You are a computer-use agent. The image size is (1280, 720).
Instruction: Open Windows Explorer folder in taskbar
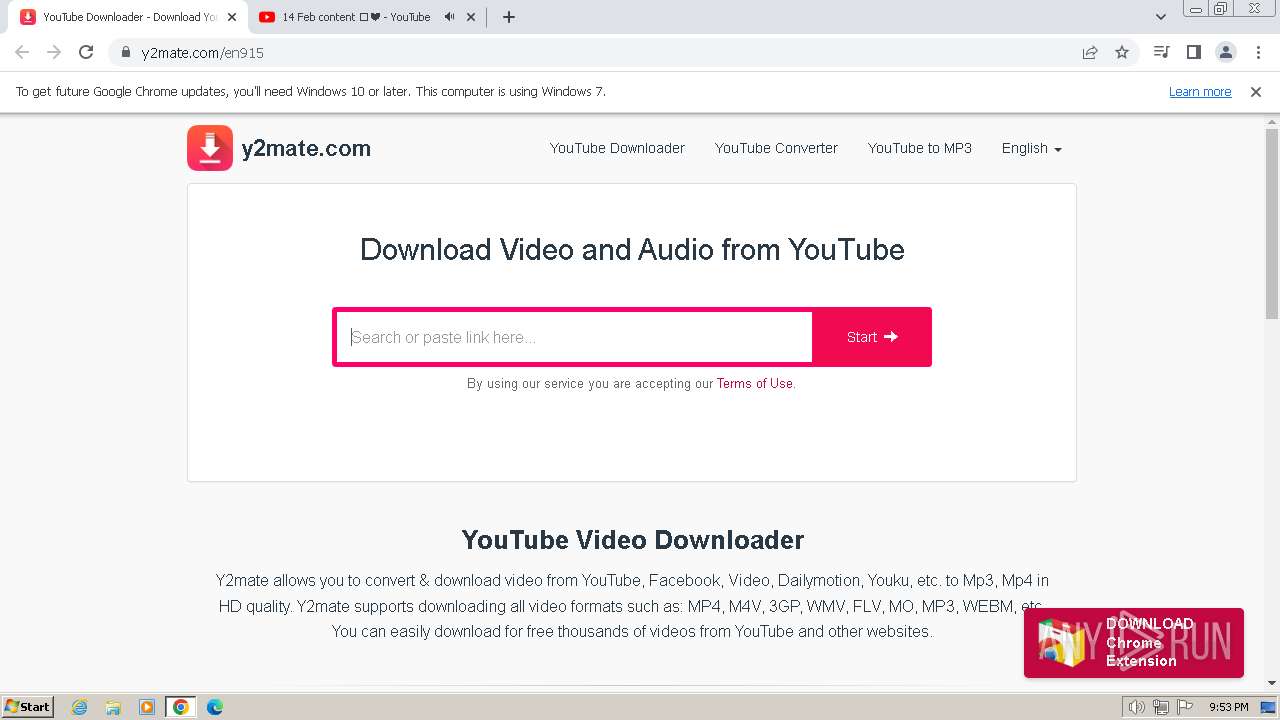click(113, 707)
